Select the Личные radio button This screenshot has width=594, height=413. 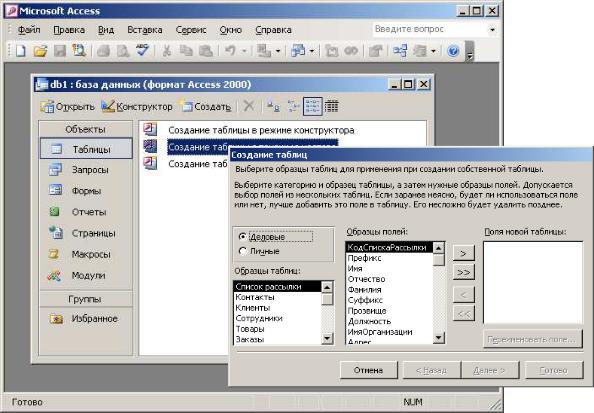pyautogui.click(x=242, y=251)
